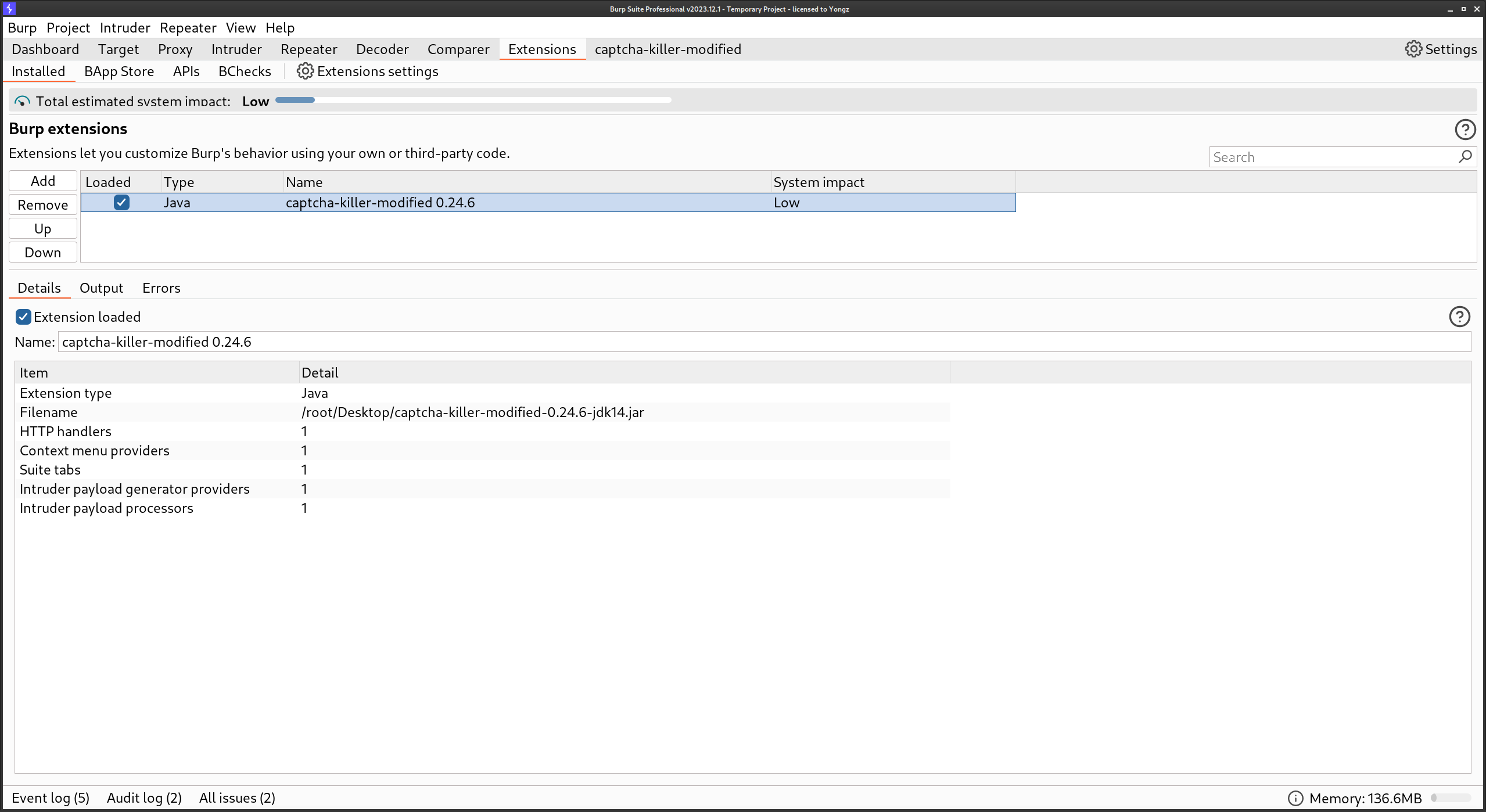Click the memory info icon

click(x=1295, y=798)
